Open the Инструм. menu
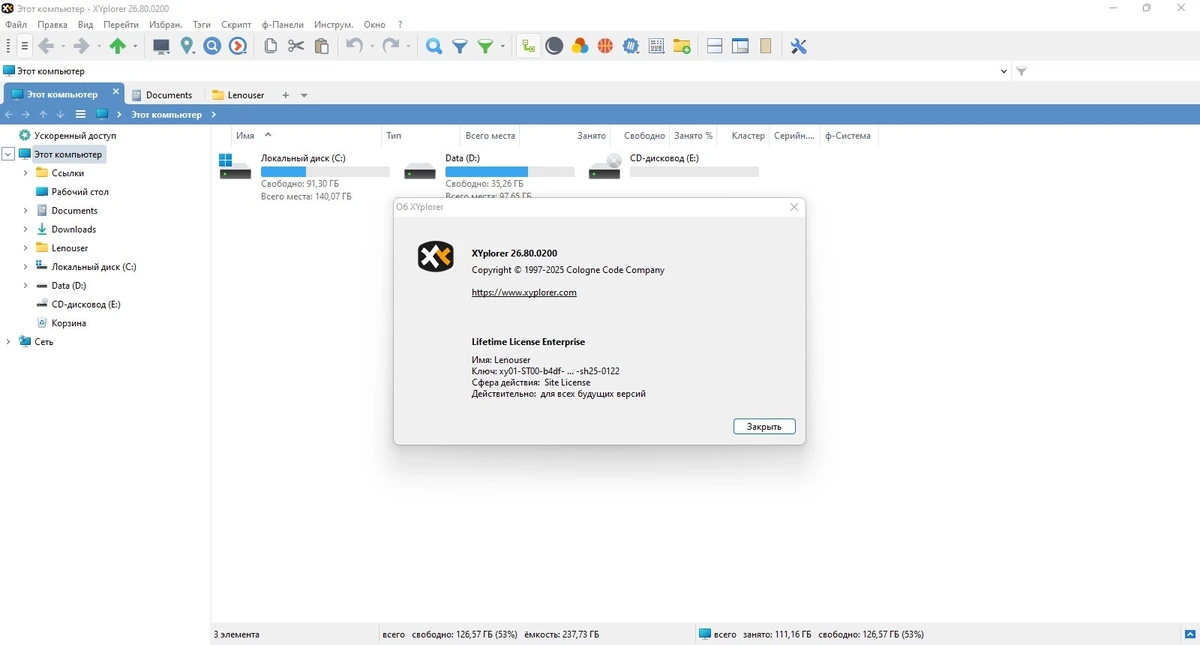The image size is (1200, 645). point(333,24)
